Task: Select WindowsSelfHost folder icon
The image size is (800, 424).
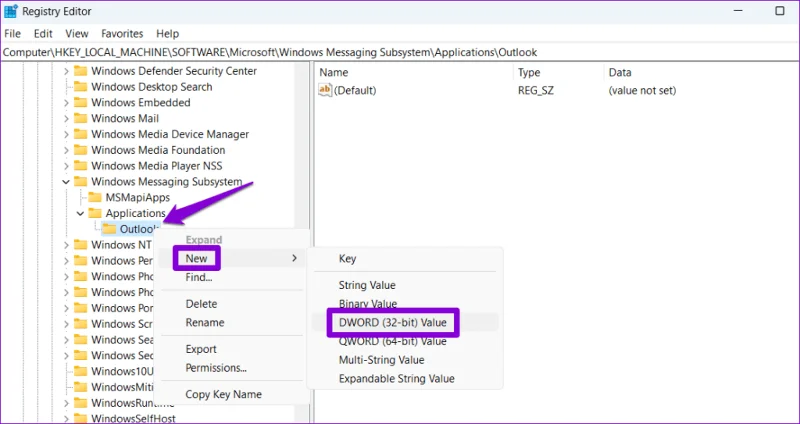Action: 81,419
